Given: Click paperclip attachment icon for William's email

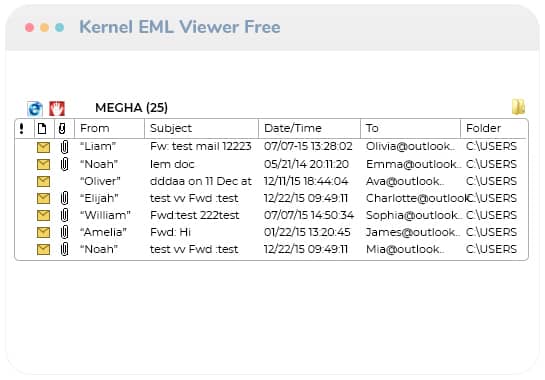Looking at the screenshot, I should 64,215.
